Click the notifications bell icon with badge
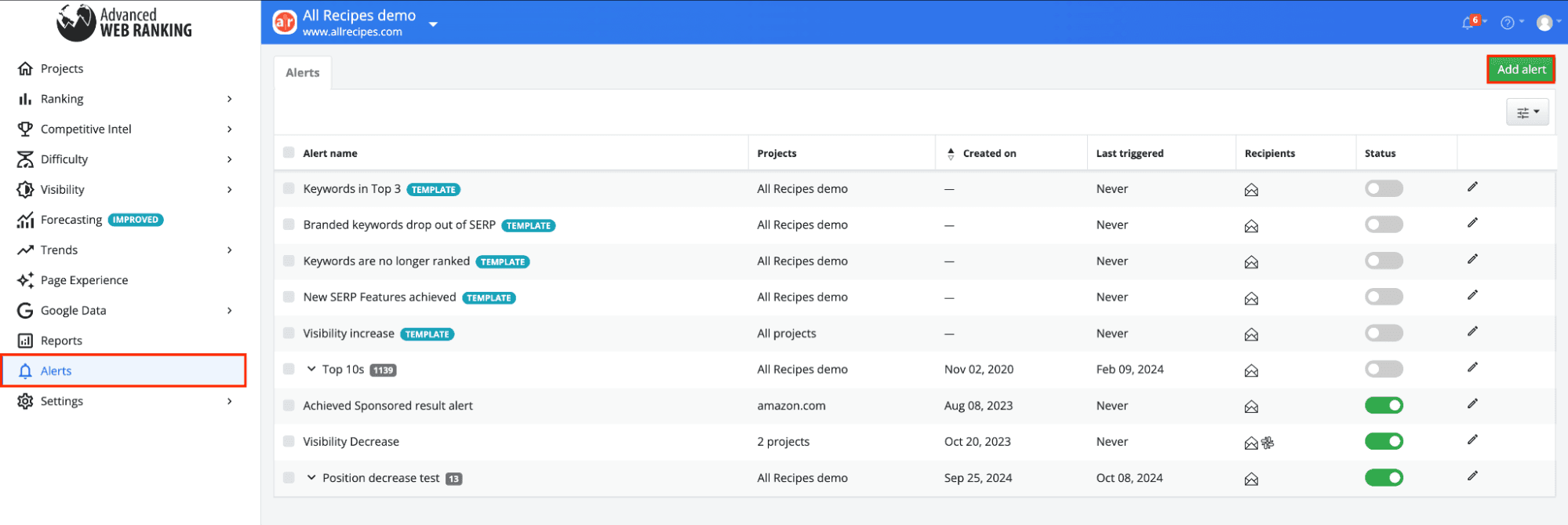The image size is (1568, 525). pyautogui.click(x=1471, y=22)
